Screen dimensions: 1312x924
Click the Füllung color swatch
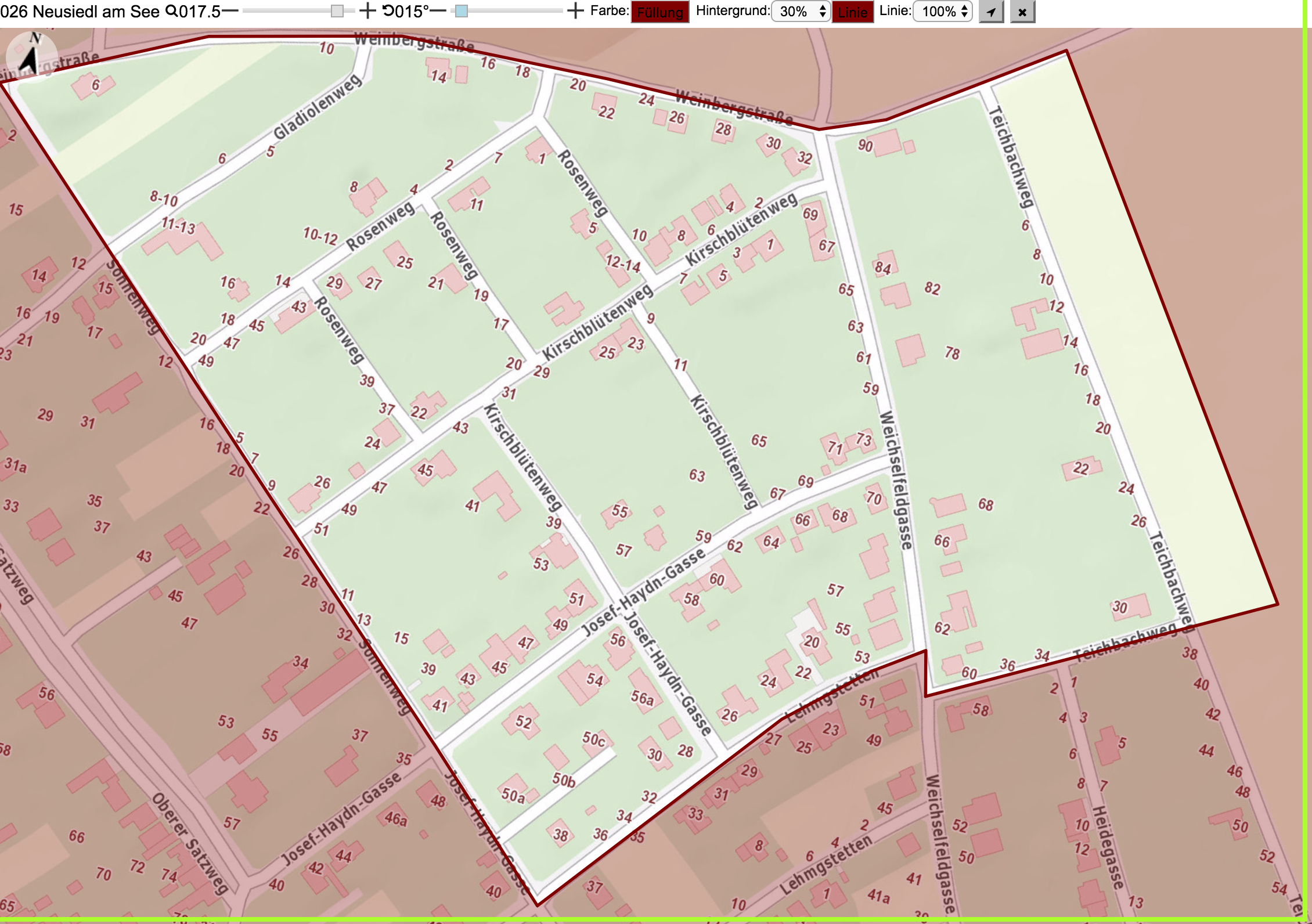660,12
